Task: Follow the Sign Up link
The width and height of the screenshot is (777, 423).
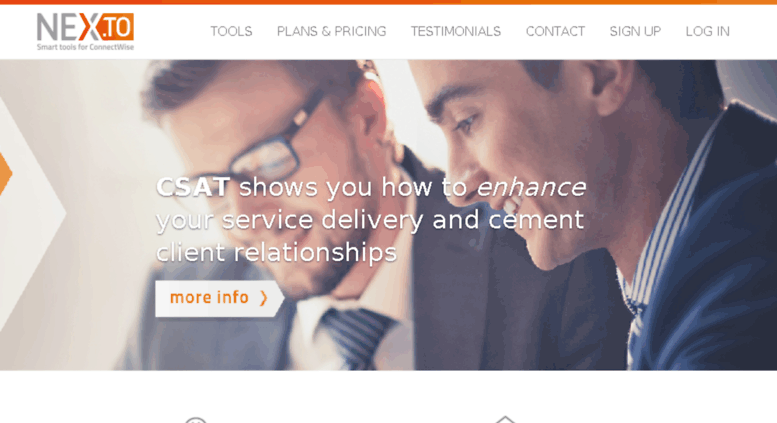Action: tap(635, 32)
